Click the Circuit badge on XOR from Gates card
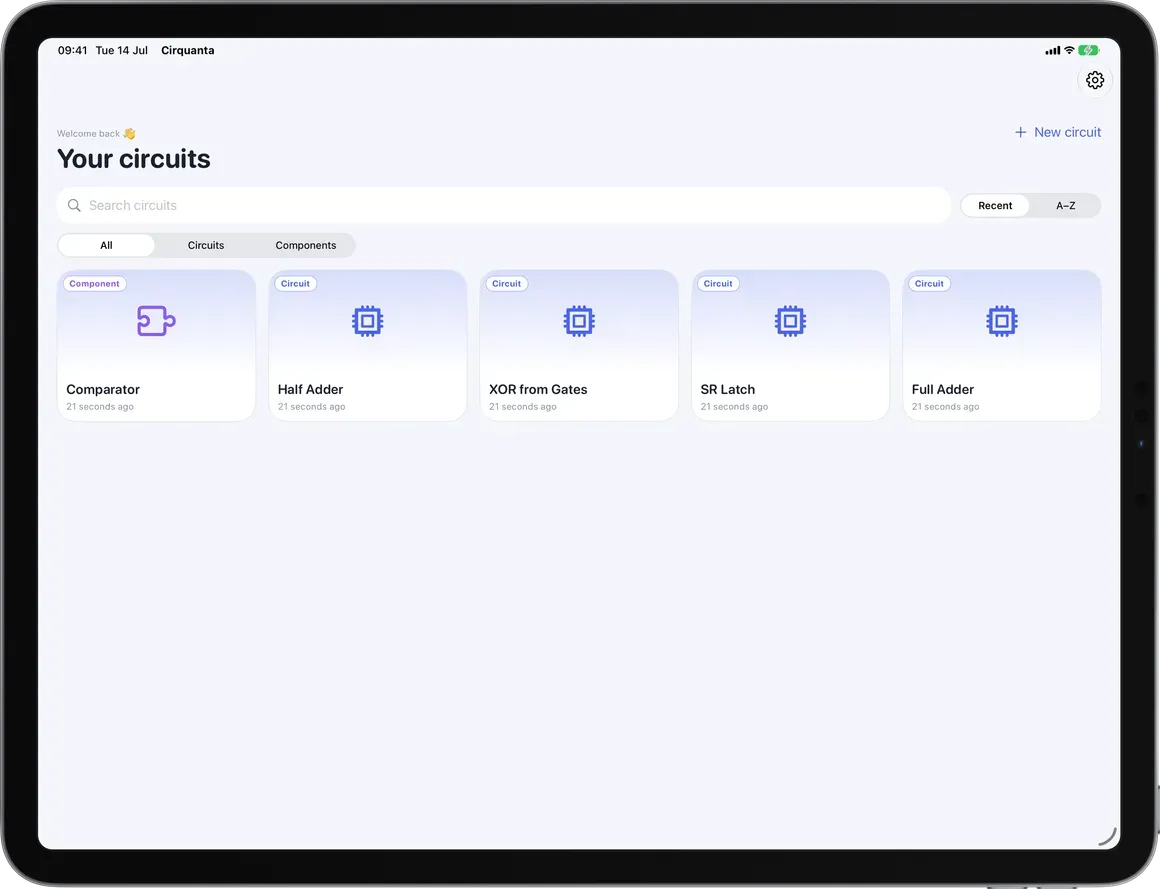 point(507,284)
